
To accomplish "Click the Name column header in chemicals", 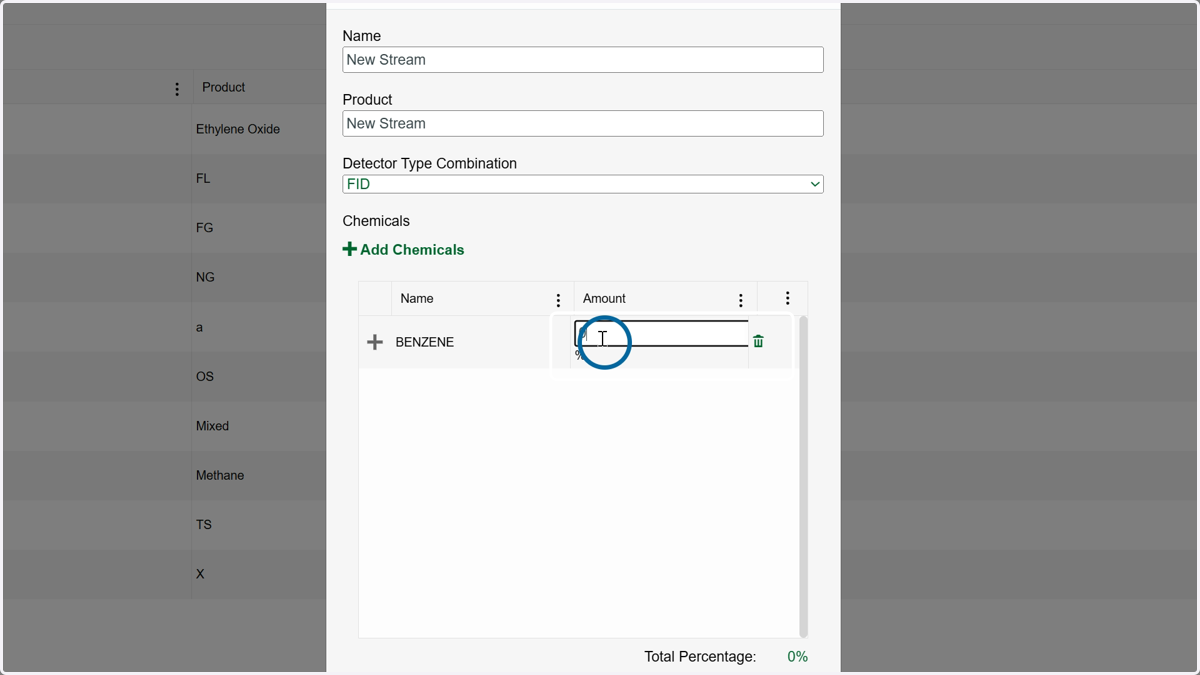I will pos(417,299).
